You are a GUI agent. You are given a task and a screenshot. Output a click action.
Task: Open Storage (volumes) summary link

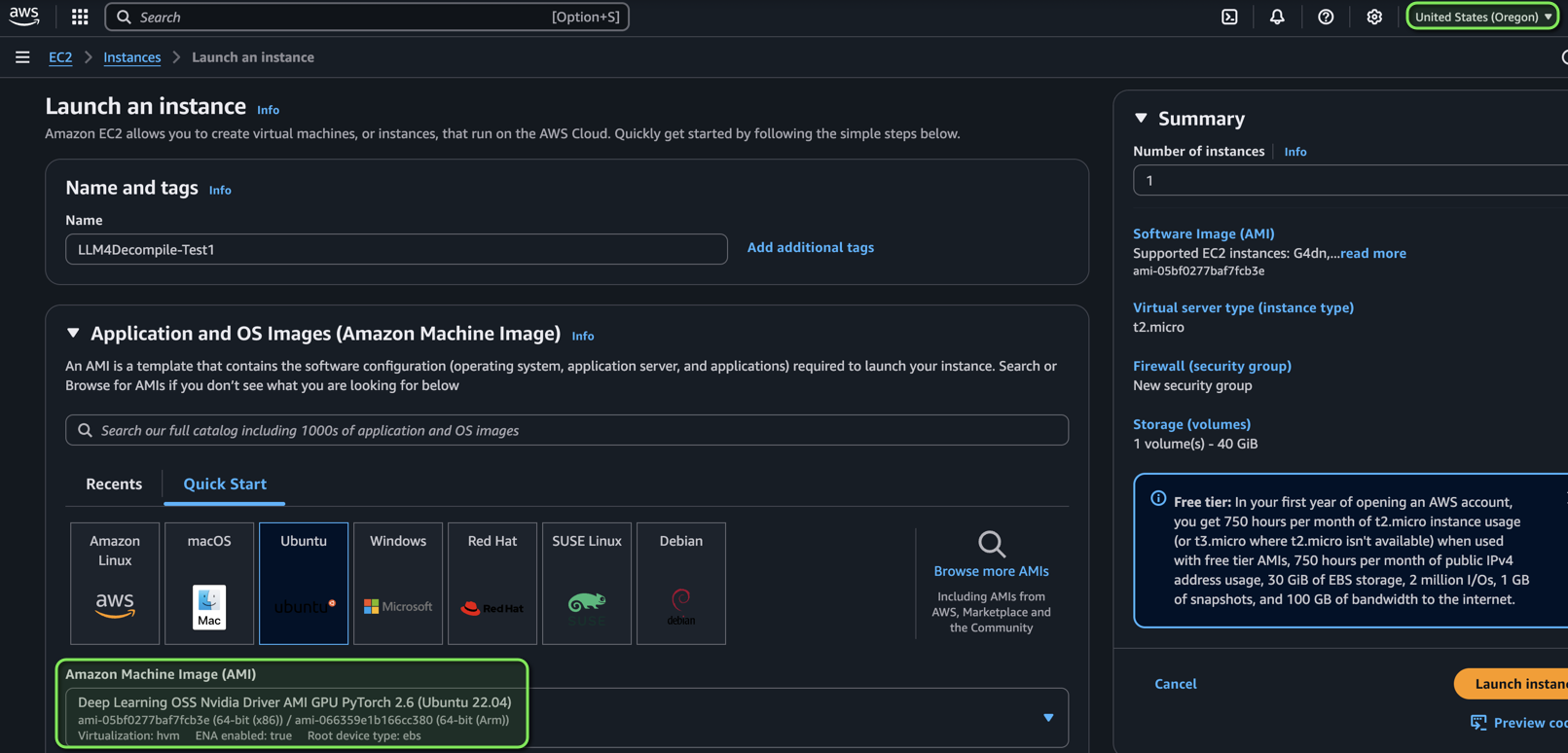[1191, 424]
